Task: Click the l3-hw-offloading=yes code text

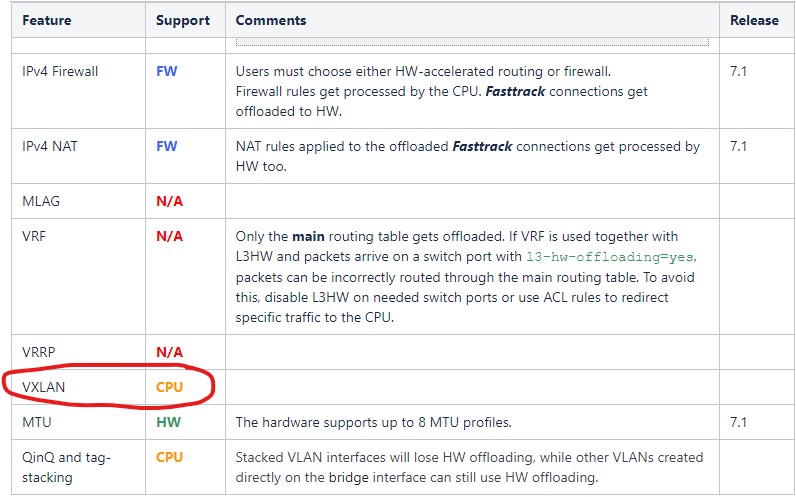Action: [612, 256]
